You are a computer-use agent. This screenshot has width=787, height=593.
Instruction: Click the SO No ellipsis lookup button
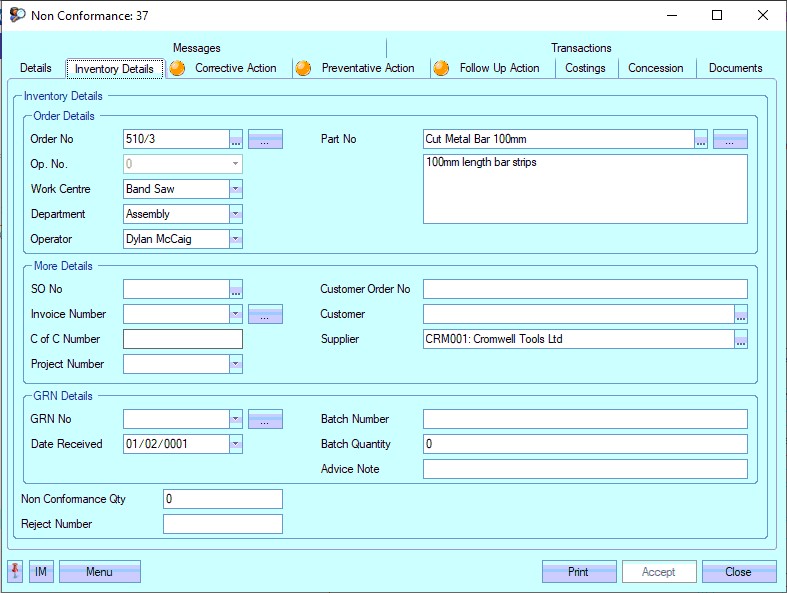click(x=236, y=290)
